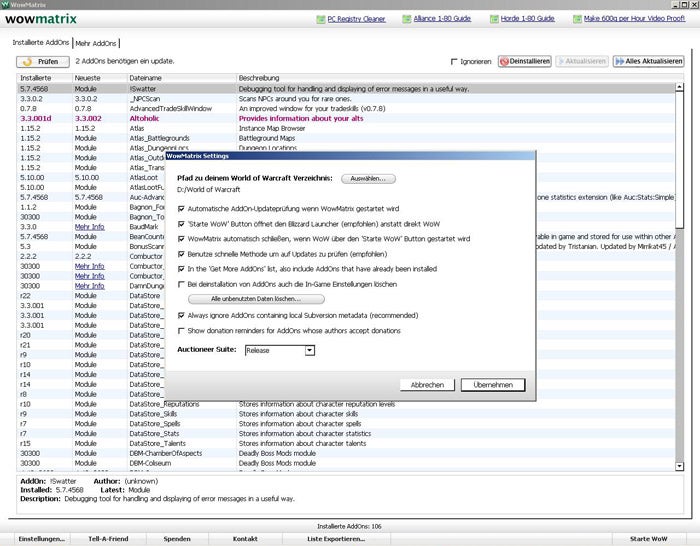
Task: Click the Alliance 1-80 Guide link icon
Action: [x=406, y=19]
